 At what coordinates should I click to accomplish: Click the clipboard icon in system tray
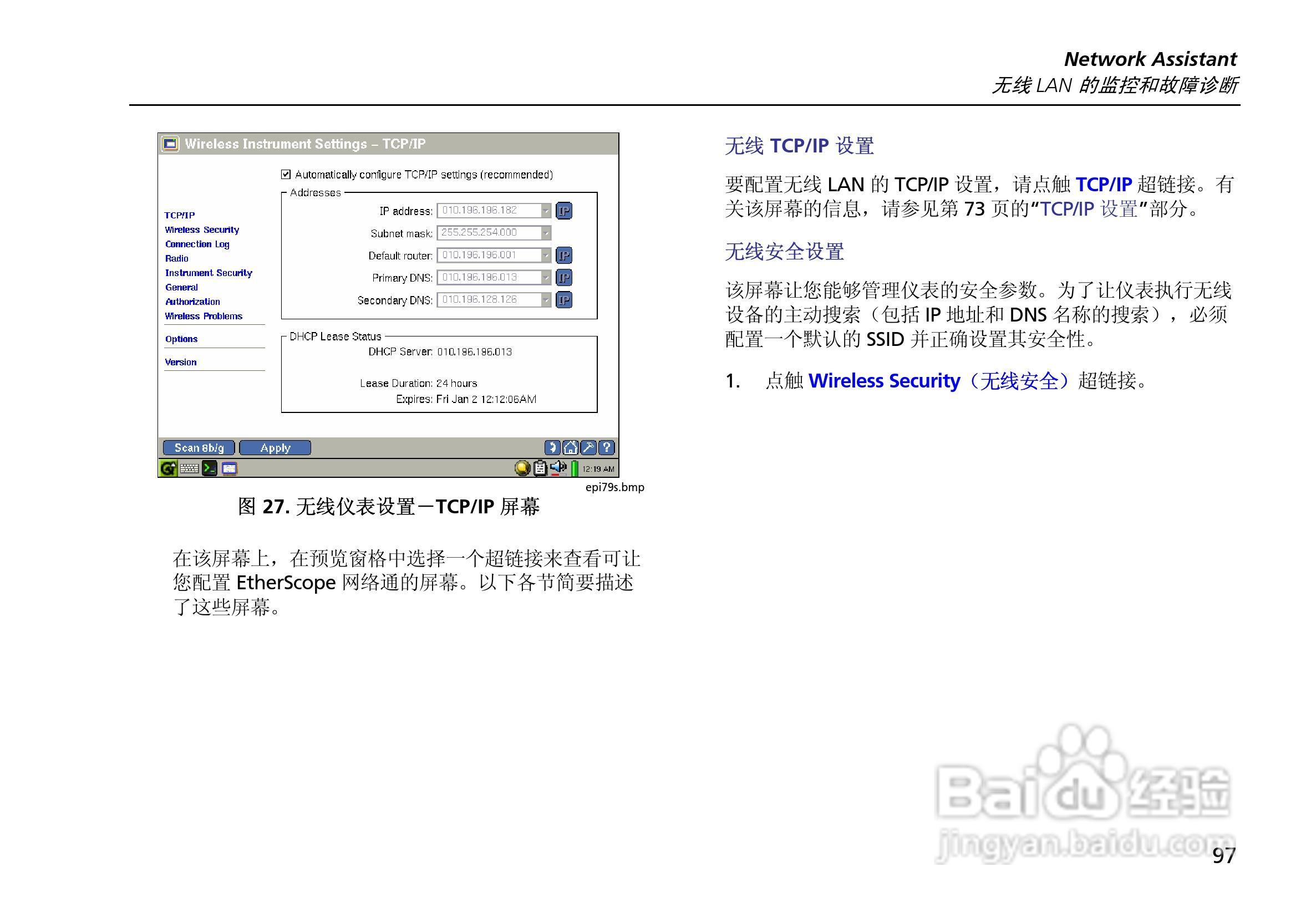tap(540, 468)
